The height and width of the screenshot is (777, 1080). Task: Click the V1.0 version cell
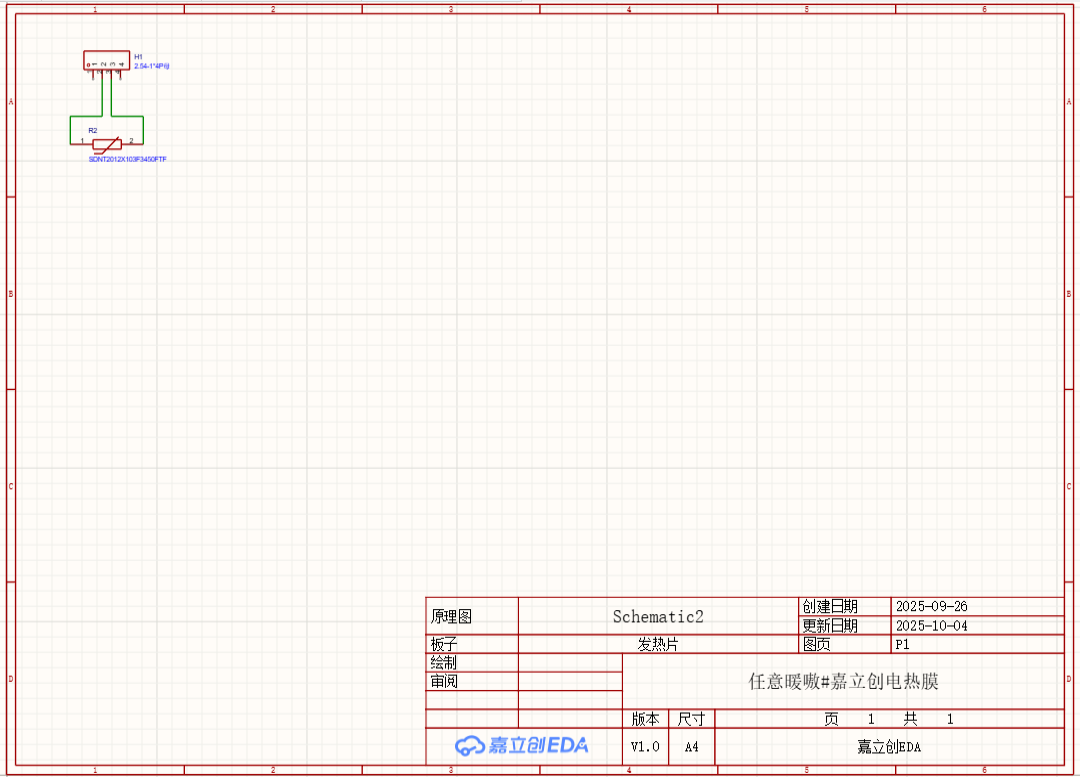tap(645, 747)
